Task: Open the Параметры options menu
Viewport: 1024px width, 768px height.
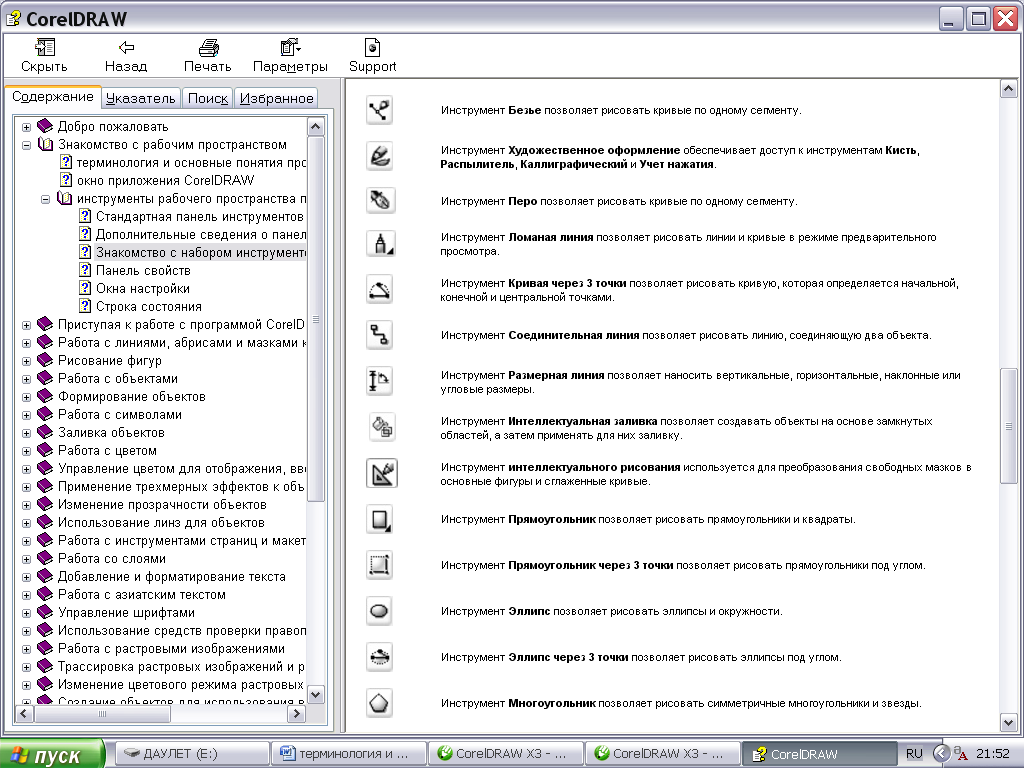Action: click(290, 55)
